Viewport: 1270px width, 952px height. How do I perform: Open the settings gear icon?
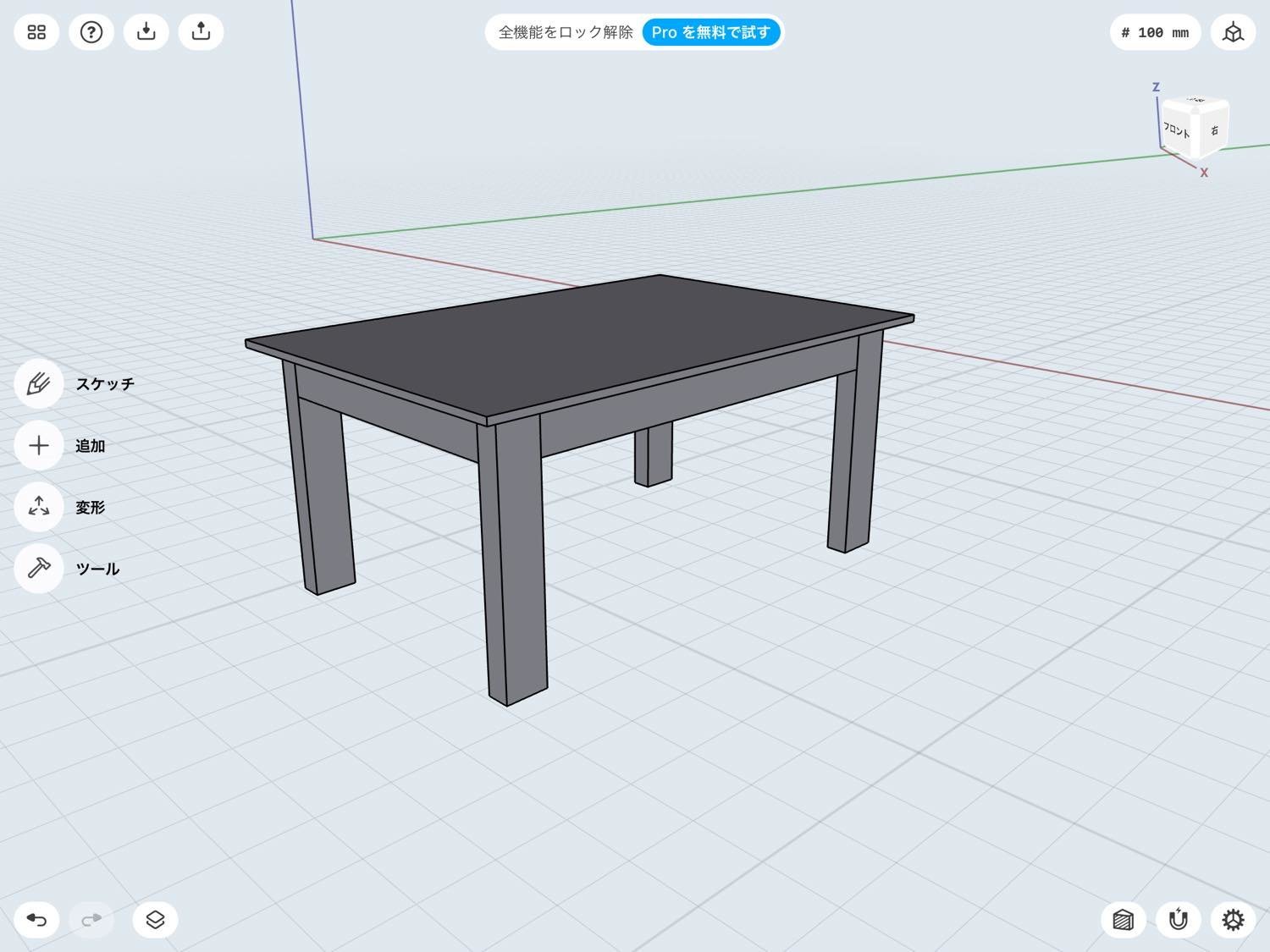click(1233, 920)
